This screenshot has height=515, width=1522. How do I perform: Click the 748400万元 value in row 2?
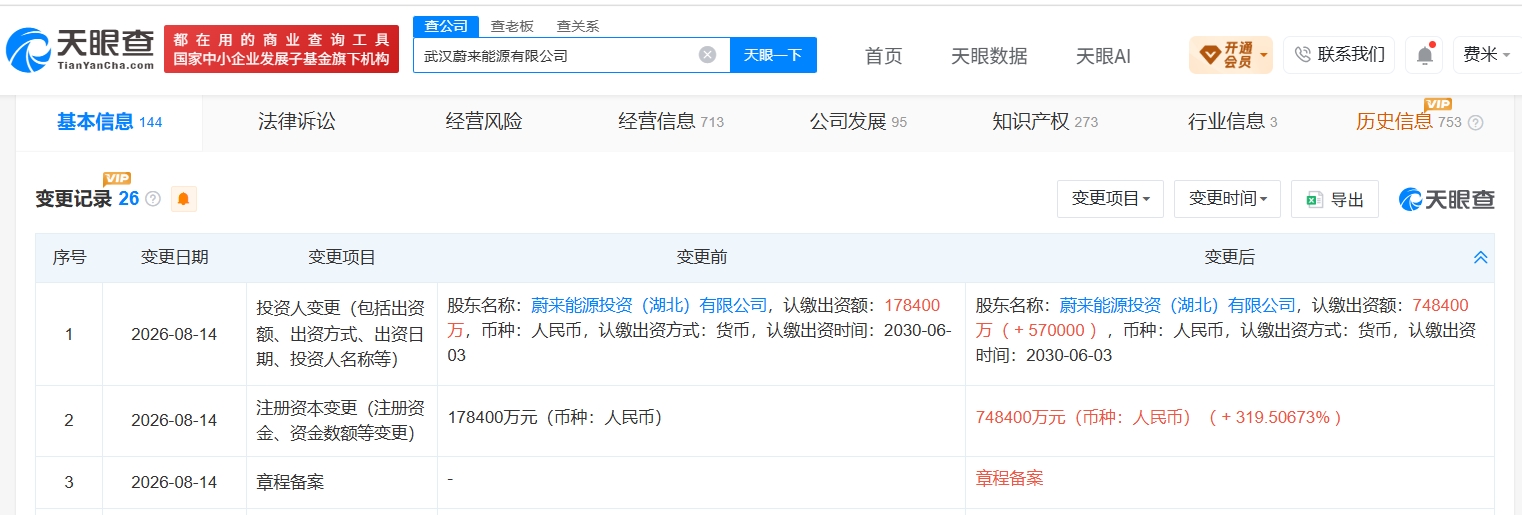coord(1084,417)
